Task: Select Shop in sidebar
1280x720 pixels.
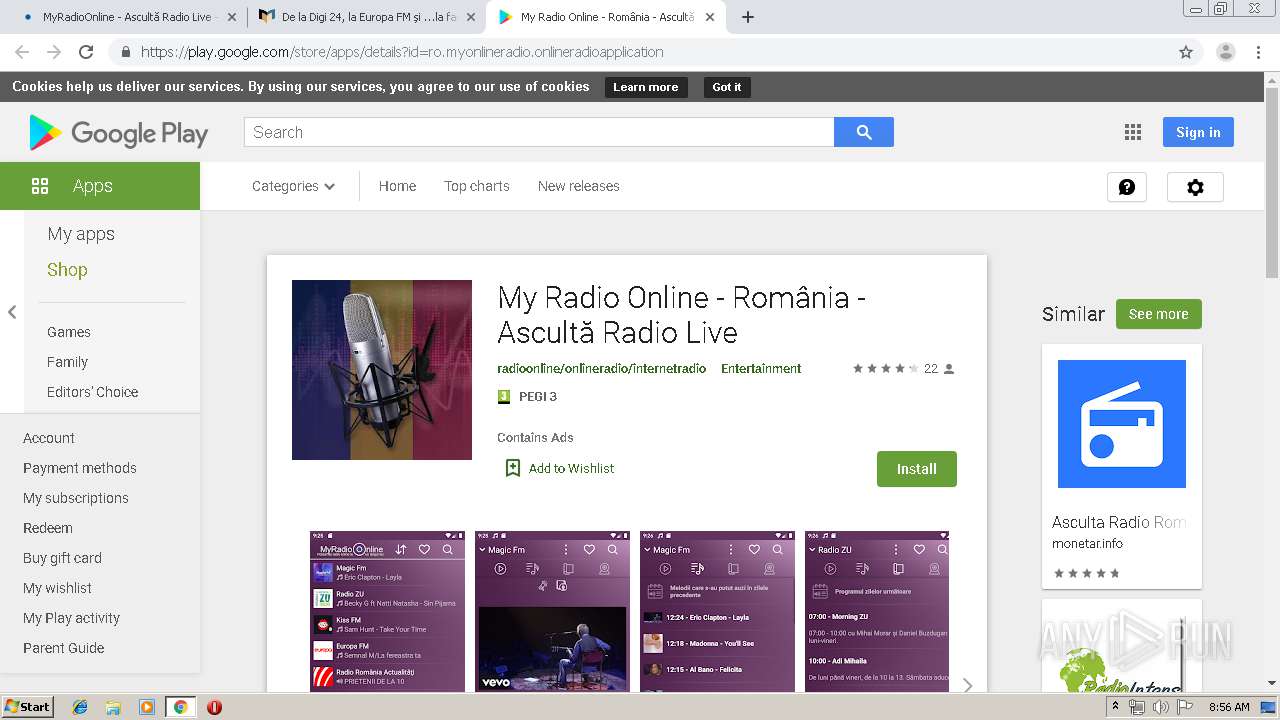Action: coord(67,270)
